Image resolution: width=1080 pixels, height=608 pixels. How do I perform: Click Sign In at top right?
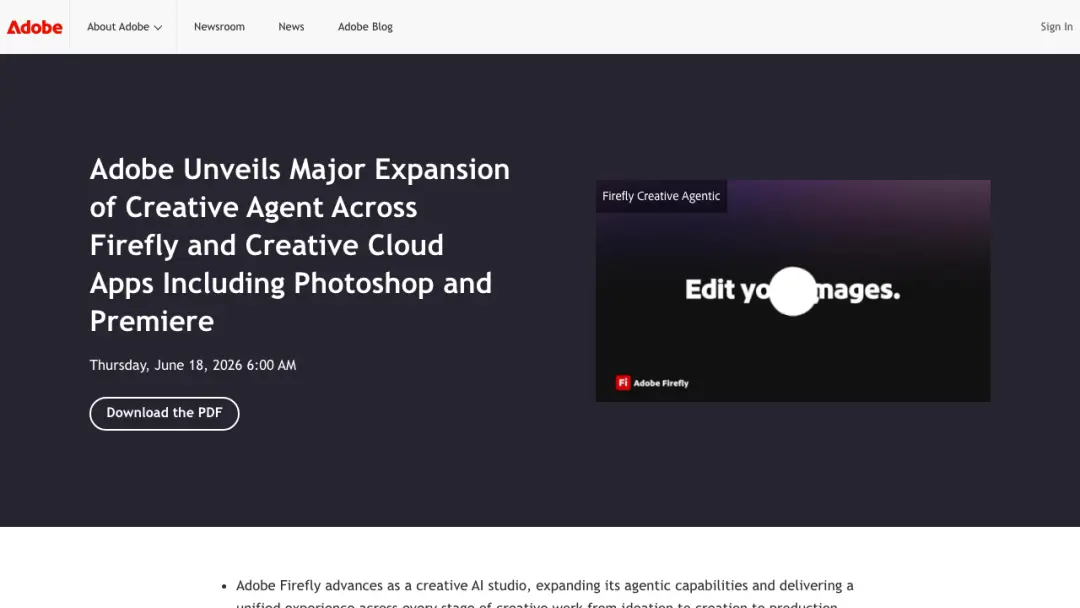[1057, 27]
